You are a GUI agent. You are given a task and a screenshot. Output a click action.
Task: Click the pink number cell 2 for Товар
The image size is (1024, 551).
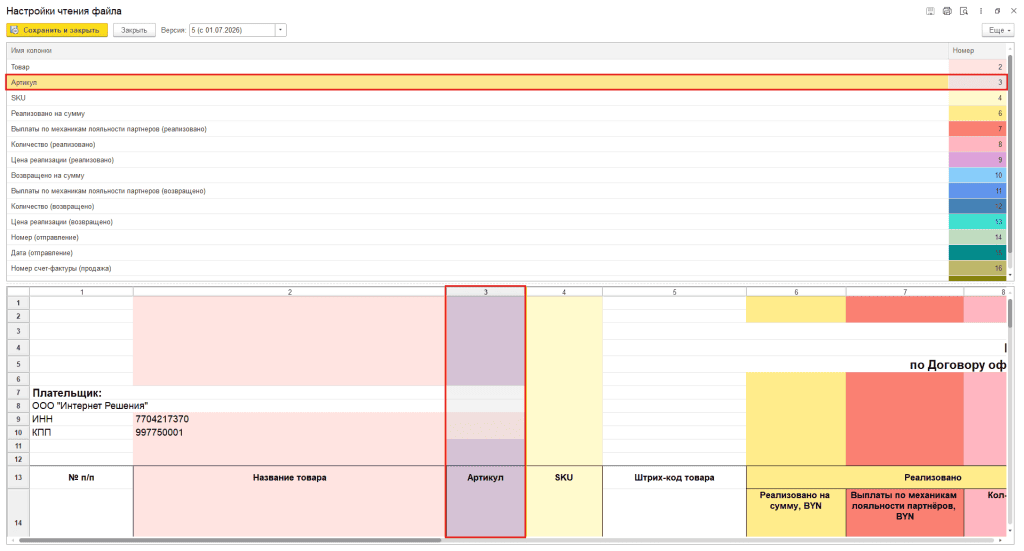978,67
